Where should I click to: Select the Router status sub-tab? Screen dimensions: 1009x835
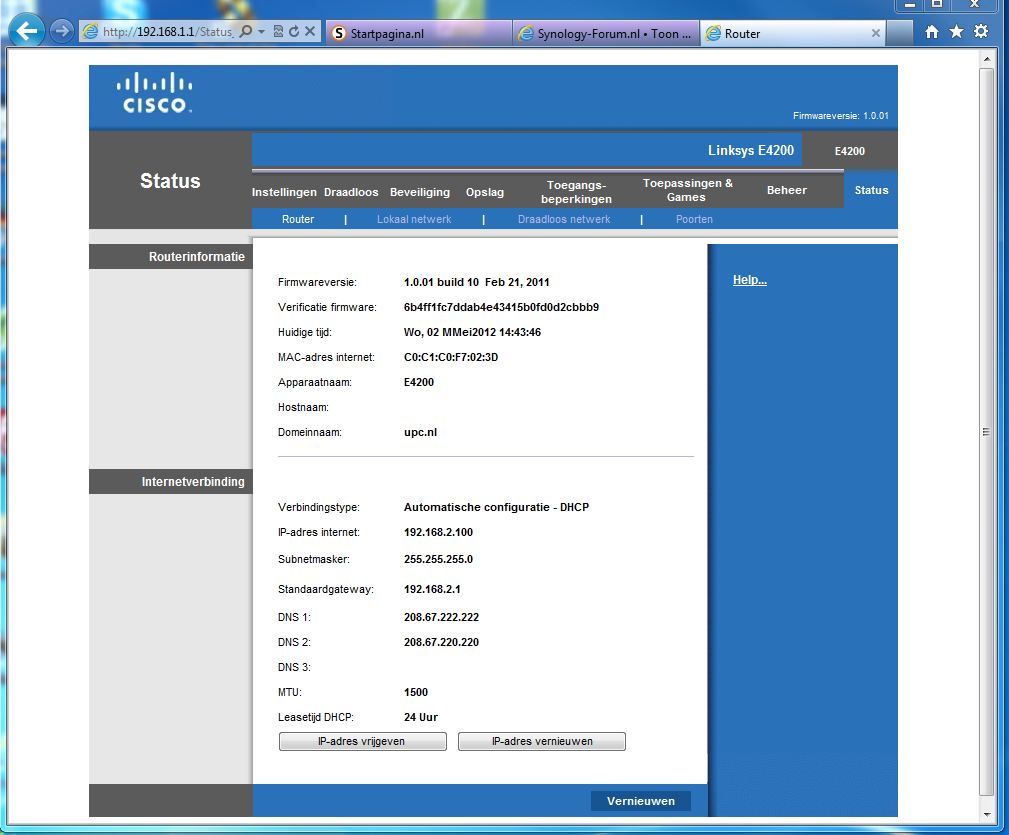click(x=298, y=219)
